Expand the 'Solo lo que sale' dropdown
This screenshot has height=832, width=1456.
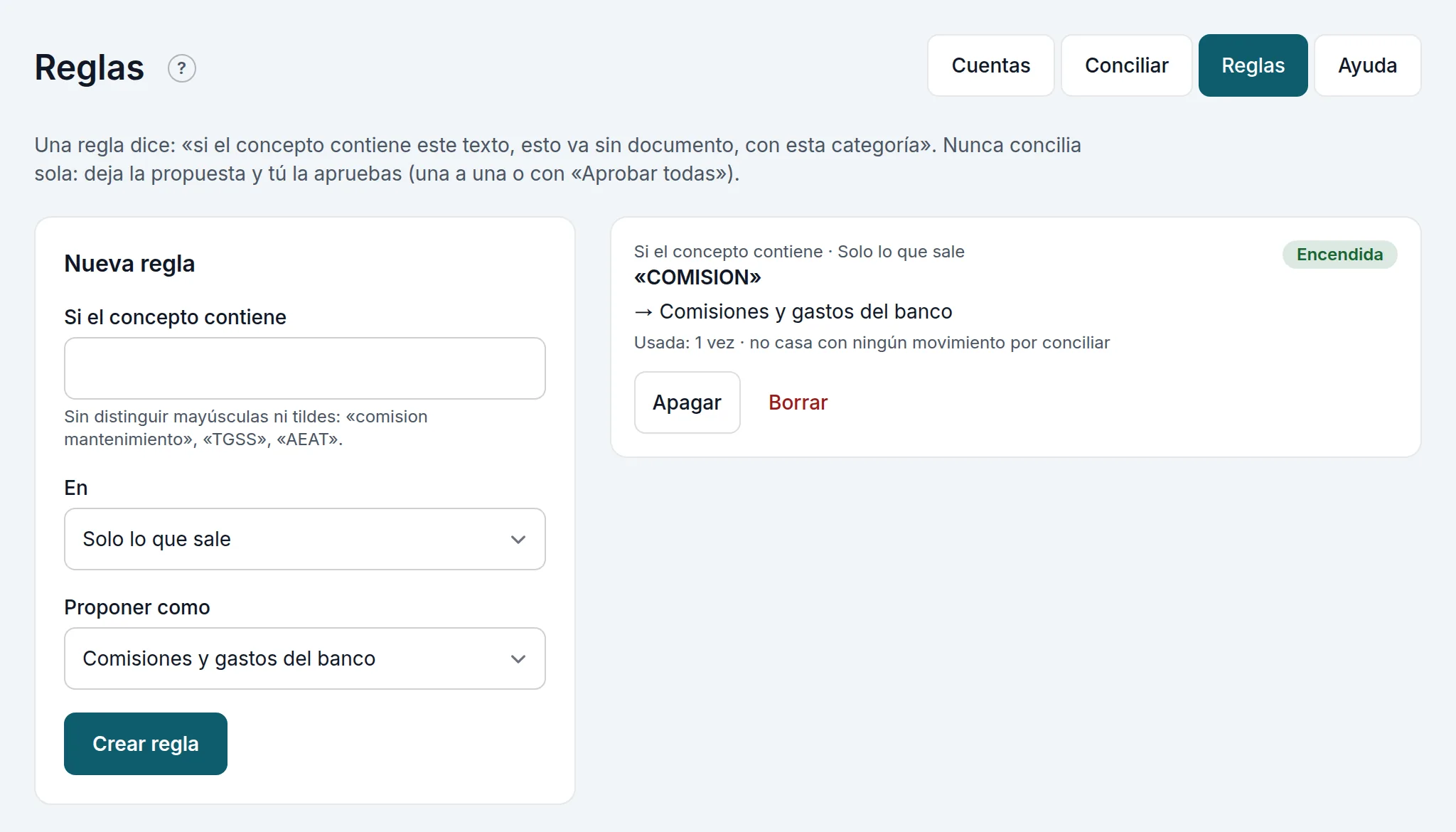pyautogui.click(x=305, y=539)
